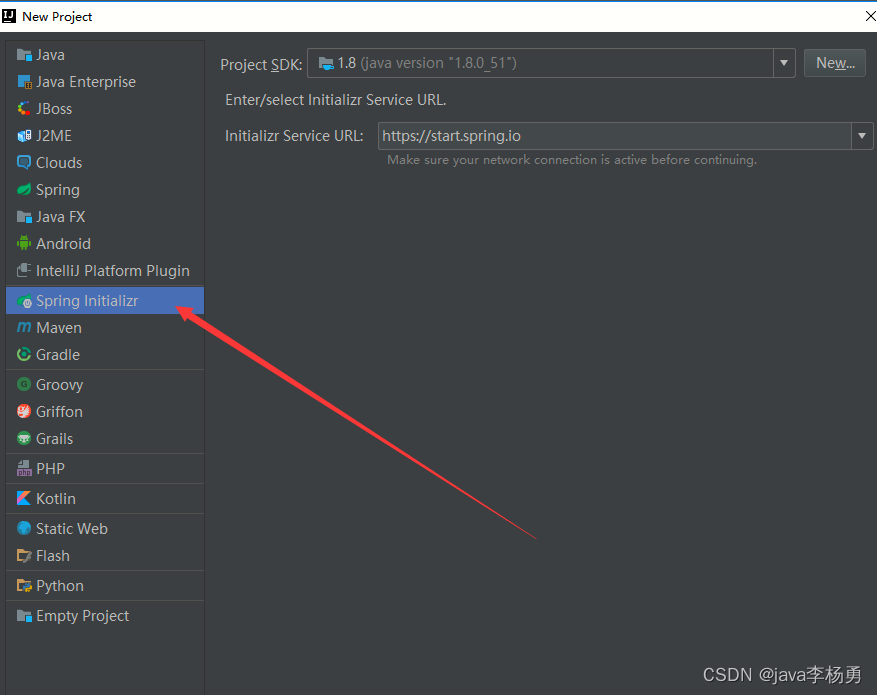Click the Griffon red icon

tap(24, 412)
